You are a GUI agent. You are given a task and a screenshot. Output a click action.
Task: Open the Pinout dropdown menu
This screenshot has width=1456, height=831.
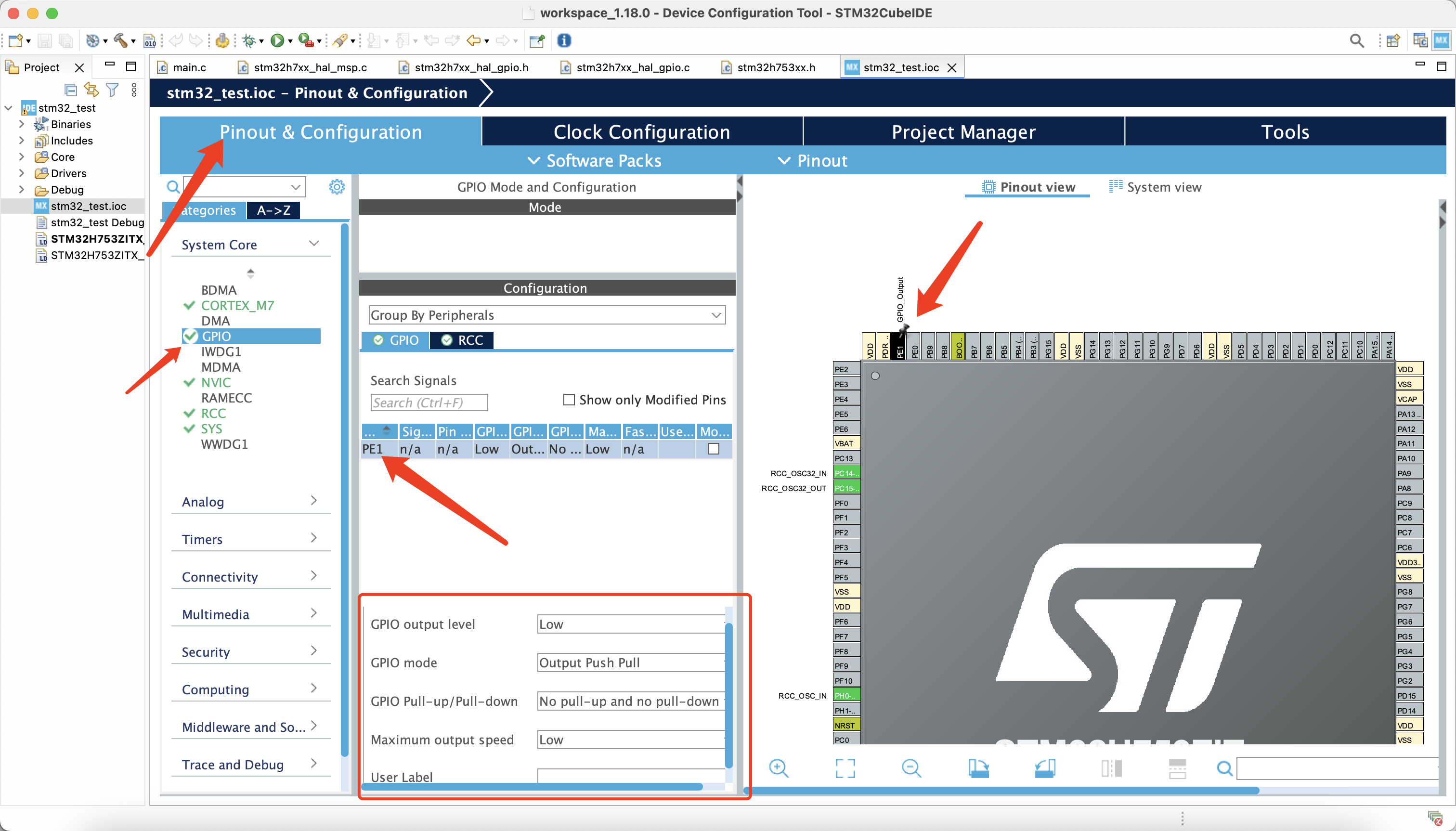coord(813,160)
